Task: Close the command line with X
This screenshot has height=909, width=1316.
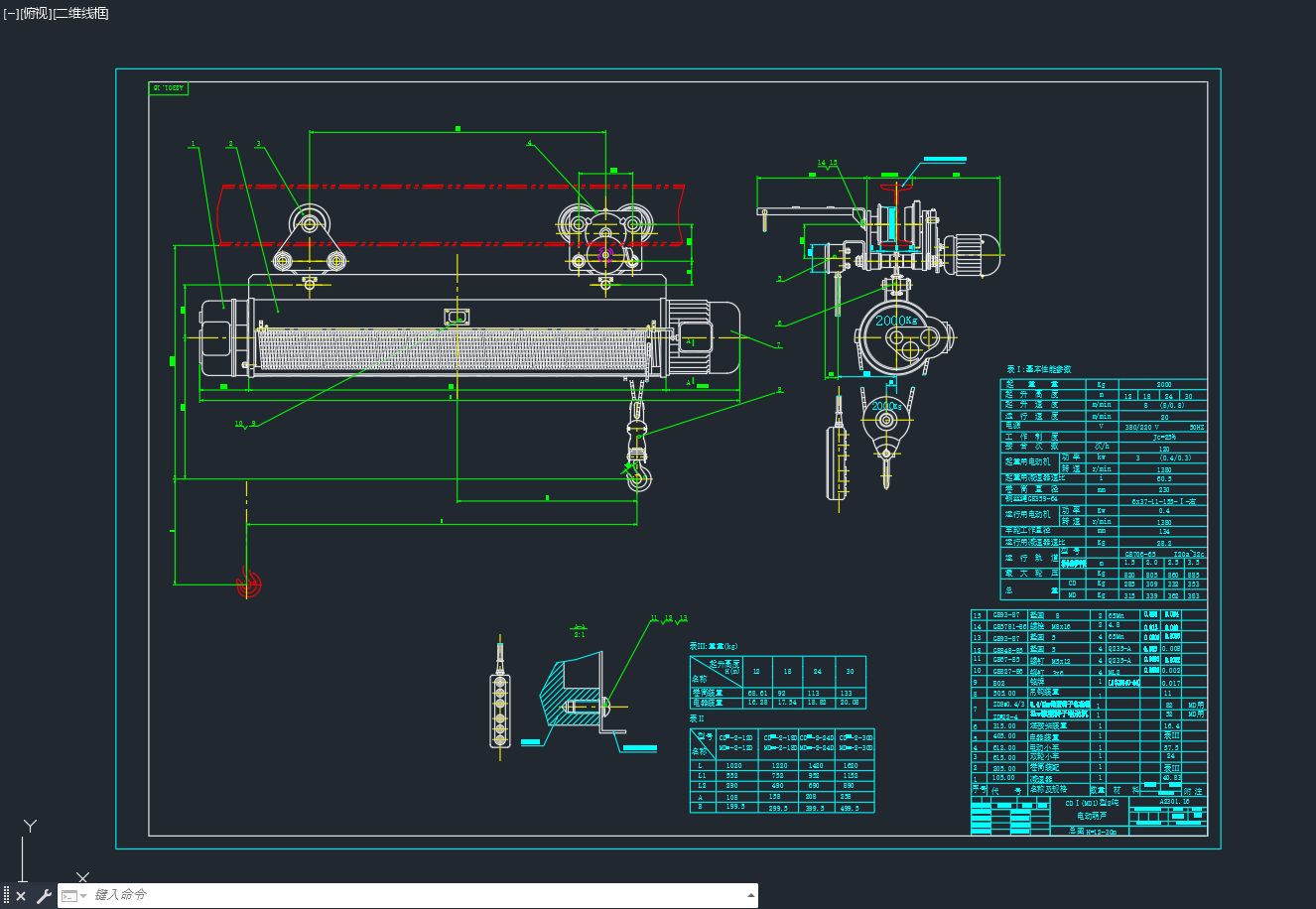Action: [21, 896]
